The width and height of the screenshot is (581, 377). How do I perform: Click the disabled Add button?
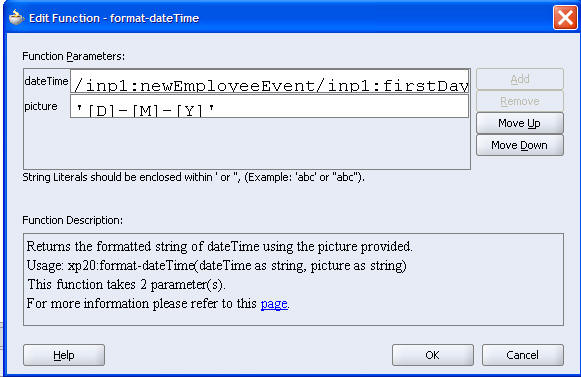tap(519, 79)
